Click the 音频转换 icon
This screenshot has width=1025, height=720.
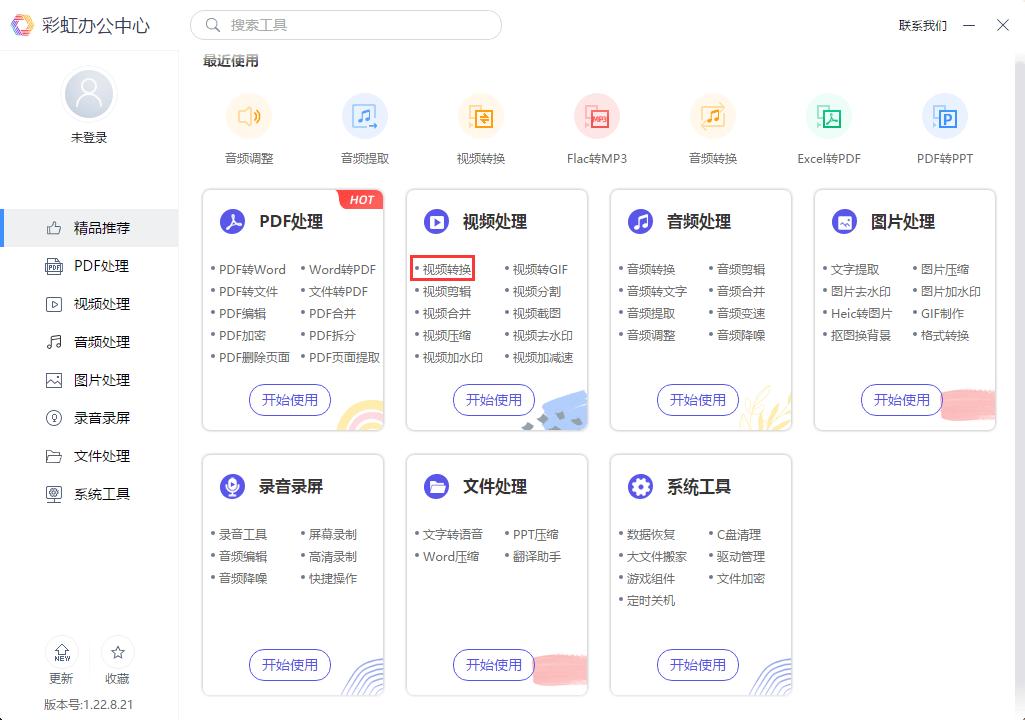(x=713, y=115)
